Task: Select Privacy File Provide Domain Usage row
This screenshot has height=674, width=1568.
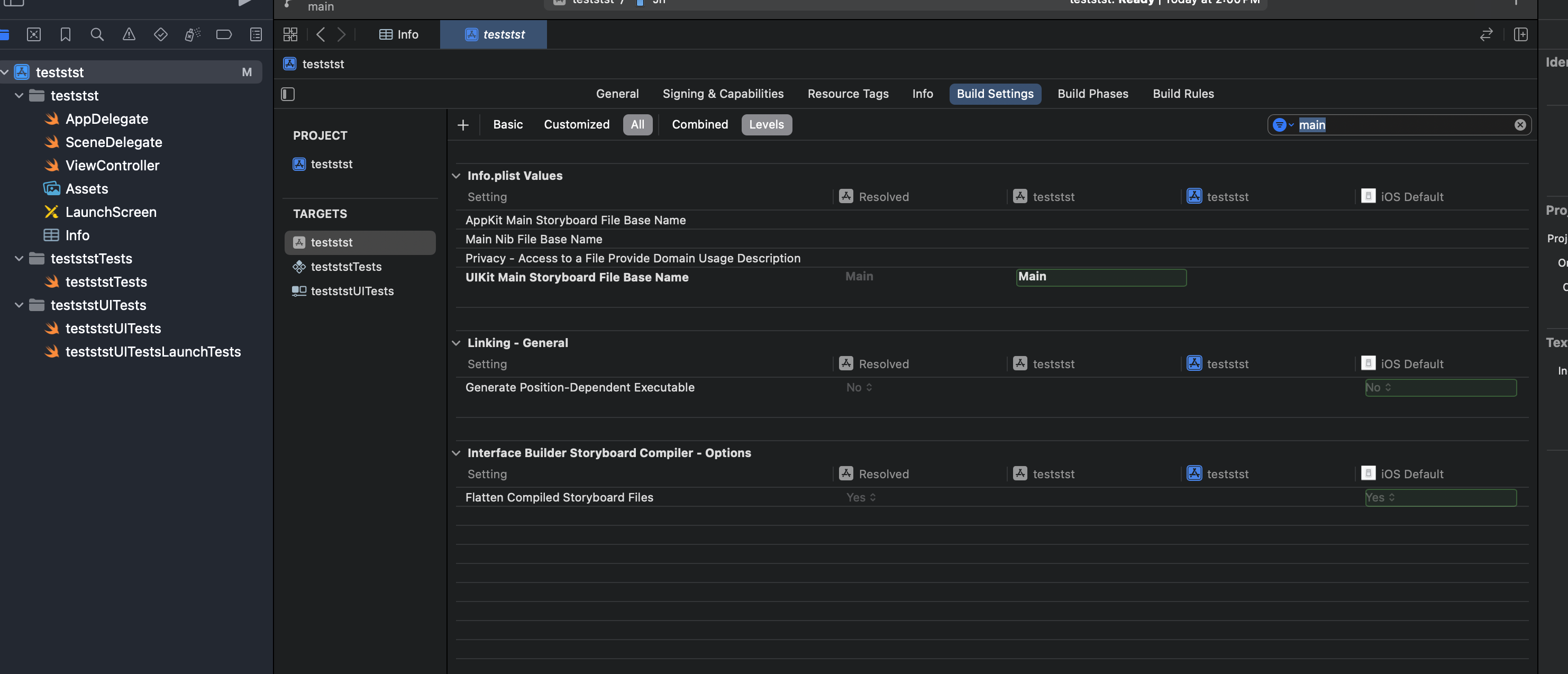Action: pos(992,258)
